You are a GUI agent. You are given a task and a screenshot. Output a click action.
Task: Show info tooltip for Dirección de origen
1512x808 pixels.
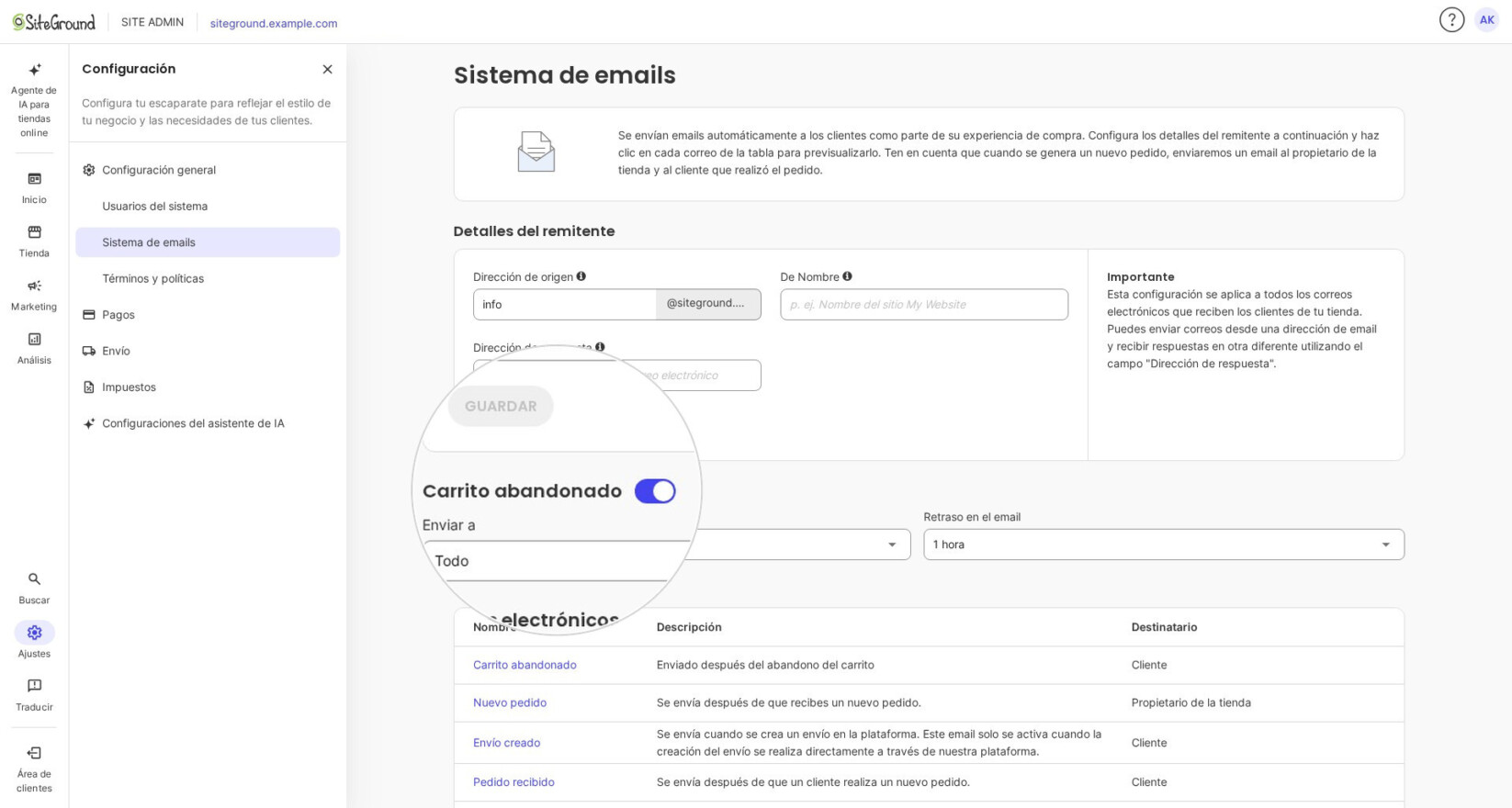point(581,276)
